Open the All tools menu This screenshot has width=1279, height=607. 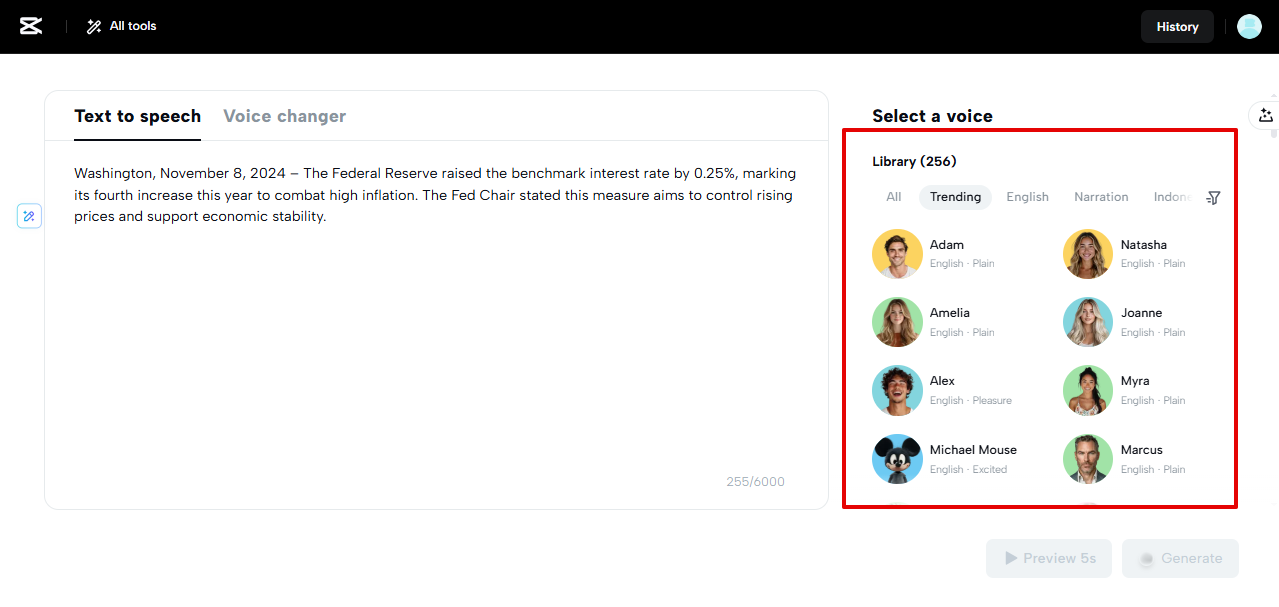click(x=122, y=26)
